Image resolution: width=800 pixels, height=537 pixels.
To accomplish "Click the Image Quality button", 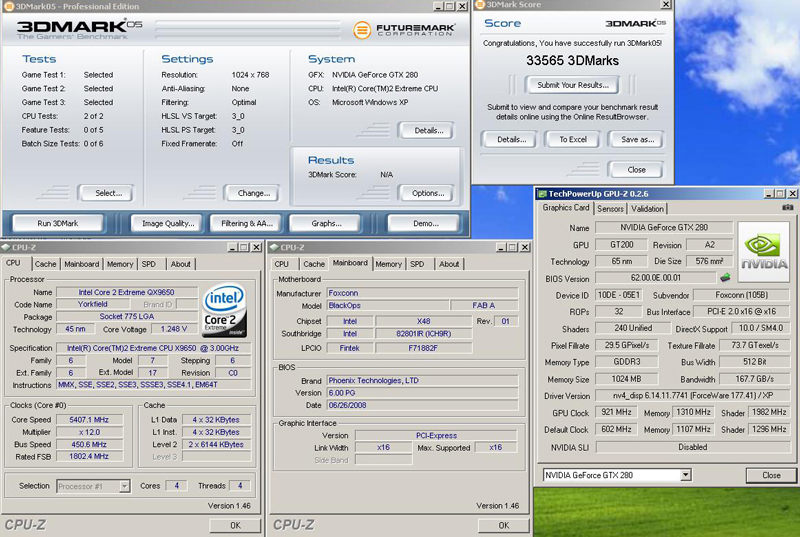I will pos(168,223).
